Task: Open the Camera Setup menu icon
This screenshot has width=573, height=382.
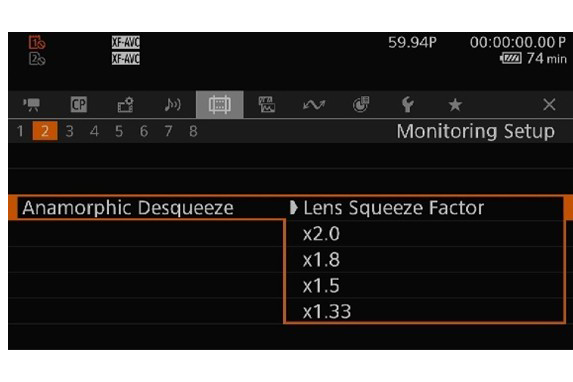Action: [x=32, y=105]
